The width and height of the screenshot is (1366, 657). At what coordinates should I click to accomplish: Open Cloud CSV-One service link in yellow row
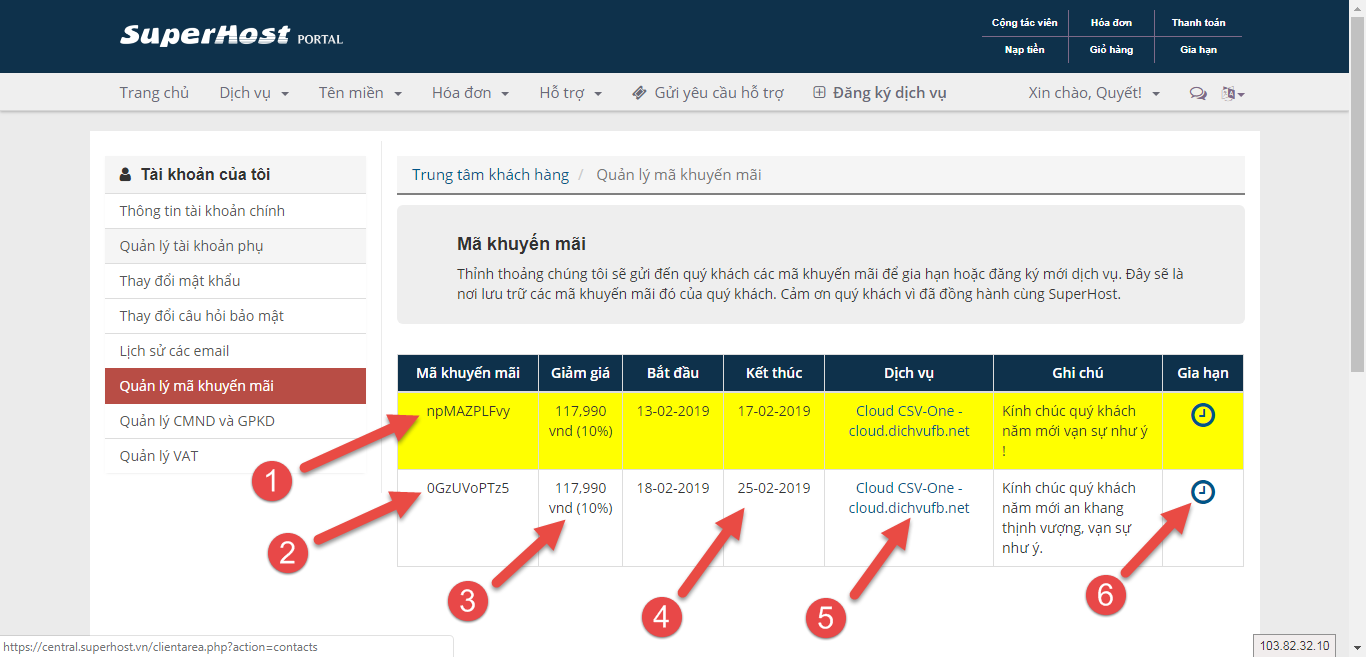click(909, 420)
